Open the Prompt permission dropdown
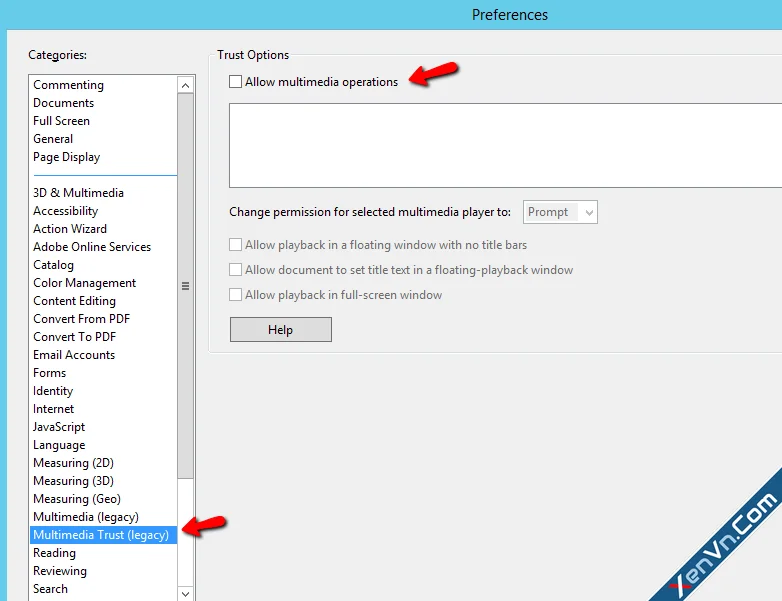This screenshot has width=782, height=601. (x=560, y=212)
